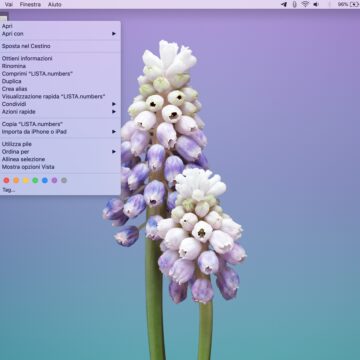This screenshot has width=360, height=360.
Task: Expand the Apri con submenu
Action: point(60,34)
